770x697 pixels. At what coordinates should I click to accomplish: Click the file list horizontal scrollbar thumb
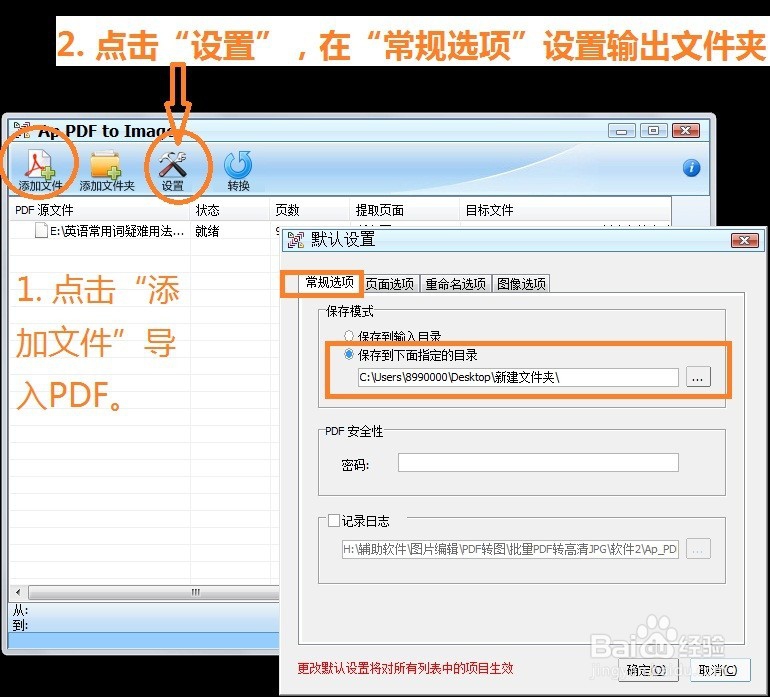153,592
